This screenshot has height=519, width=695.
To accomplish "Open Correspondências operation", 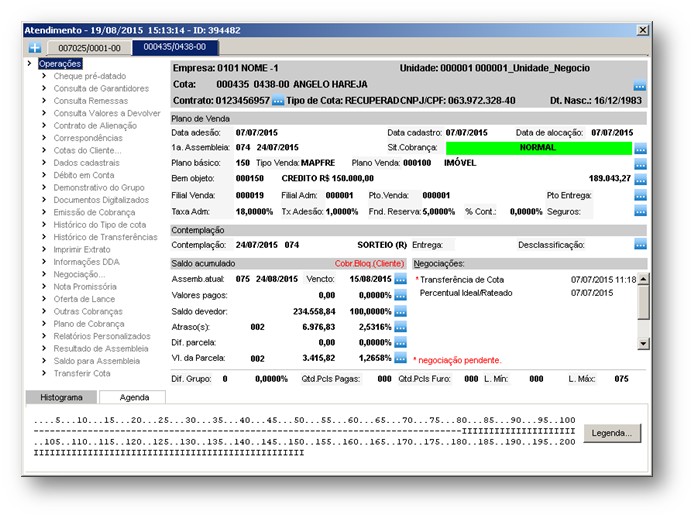I will coord(88,138).
